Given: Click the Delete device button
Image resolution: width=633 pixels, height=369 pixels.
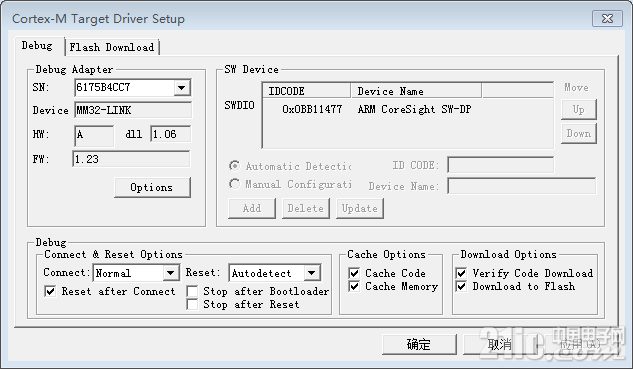Looking at the screenshot, I should [306, 208].
